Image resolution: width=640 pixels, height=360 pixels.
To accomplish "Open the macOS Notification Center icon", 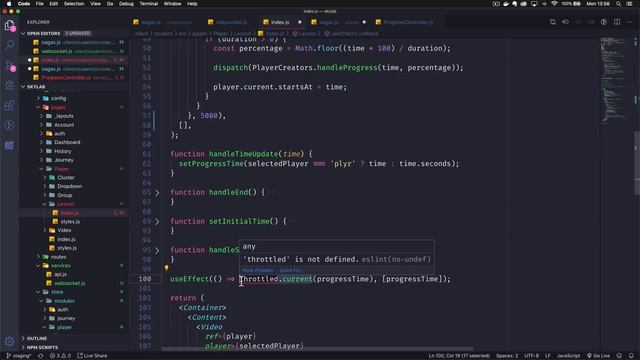I will tap(630, 4).
